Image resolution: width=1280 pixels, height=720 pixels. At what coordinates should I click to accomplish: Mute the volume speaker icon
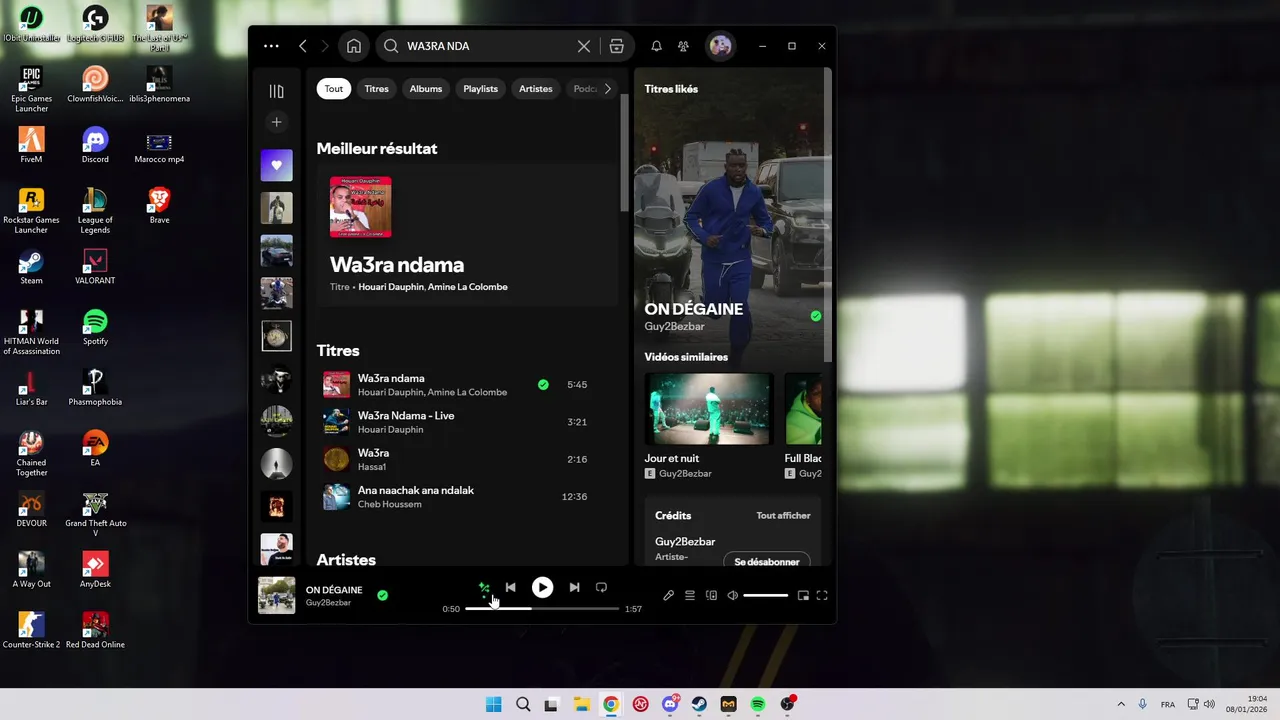click(732, 596)
